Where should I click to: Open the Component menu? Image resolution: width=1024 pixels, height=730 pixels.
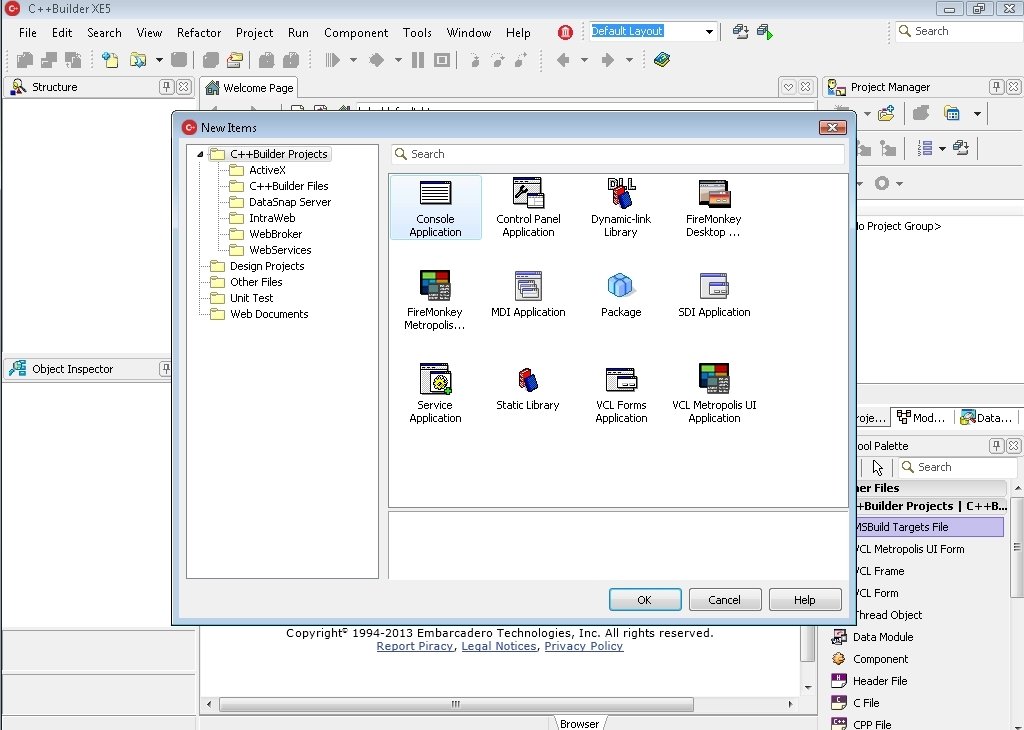[x=356, y=33]
